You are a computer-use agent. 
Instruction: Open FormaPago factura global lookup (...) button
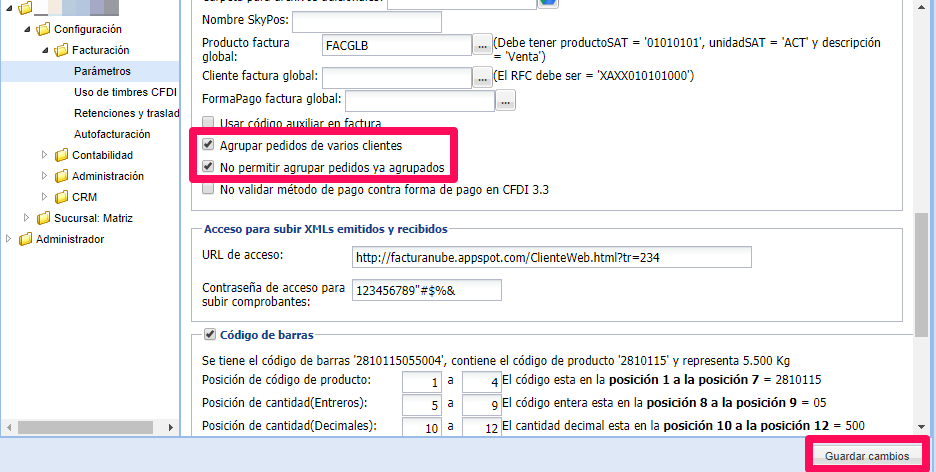pos(506,100)
